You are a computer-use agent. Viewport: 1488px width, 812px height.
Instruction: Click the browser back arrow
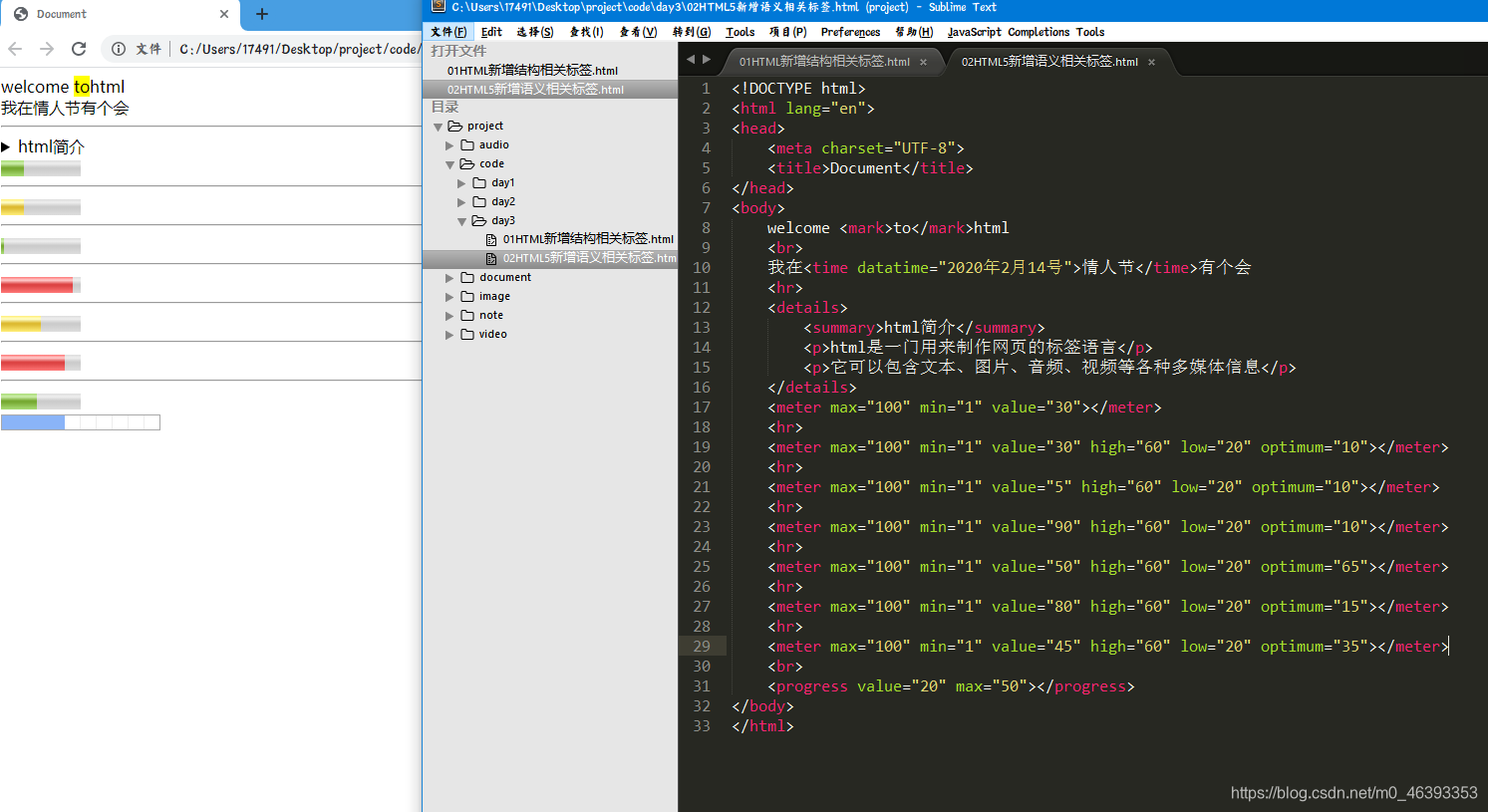15,49
